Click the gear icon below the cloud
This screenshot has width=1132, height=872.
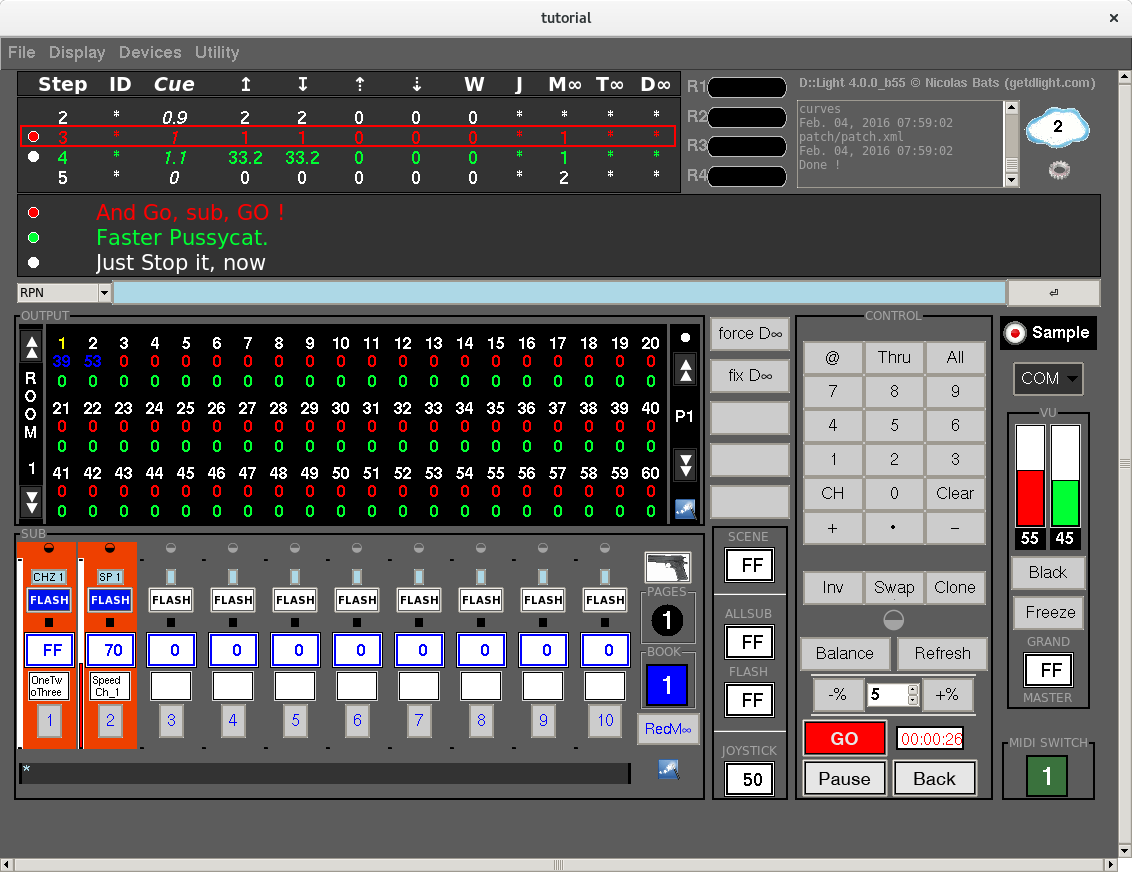tap(1059, 170)
